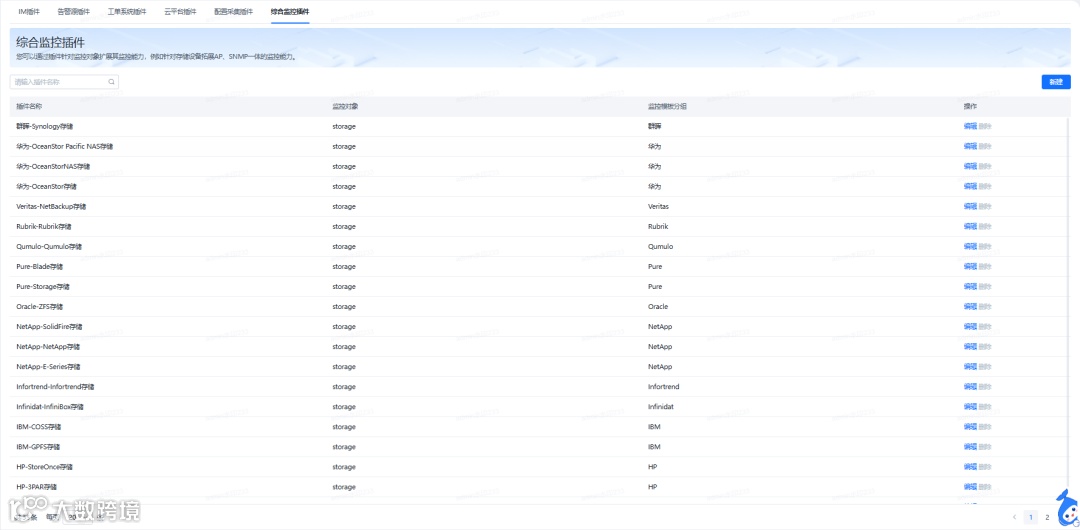This screenshot has width=1080, height=530.
Task: Edit the Pure-Blade存储 plugin
Action: [x=970, y=267]
